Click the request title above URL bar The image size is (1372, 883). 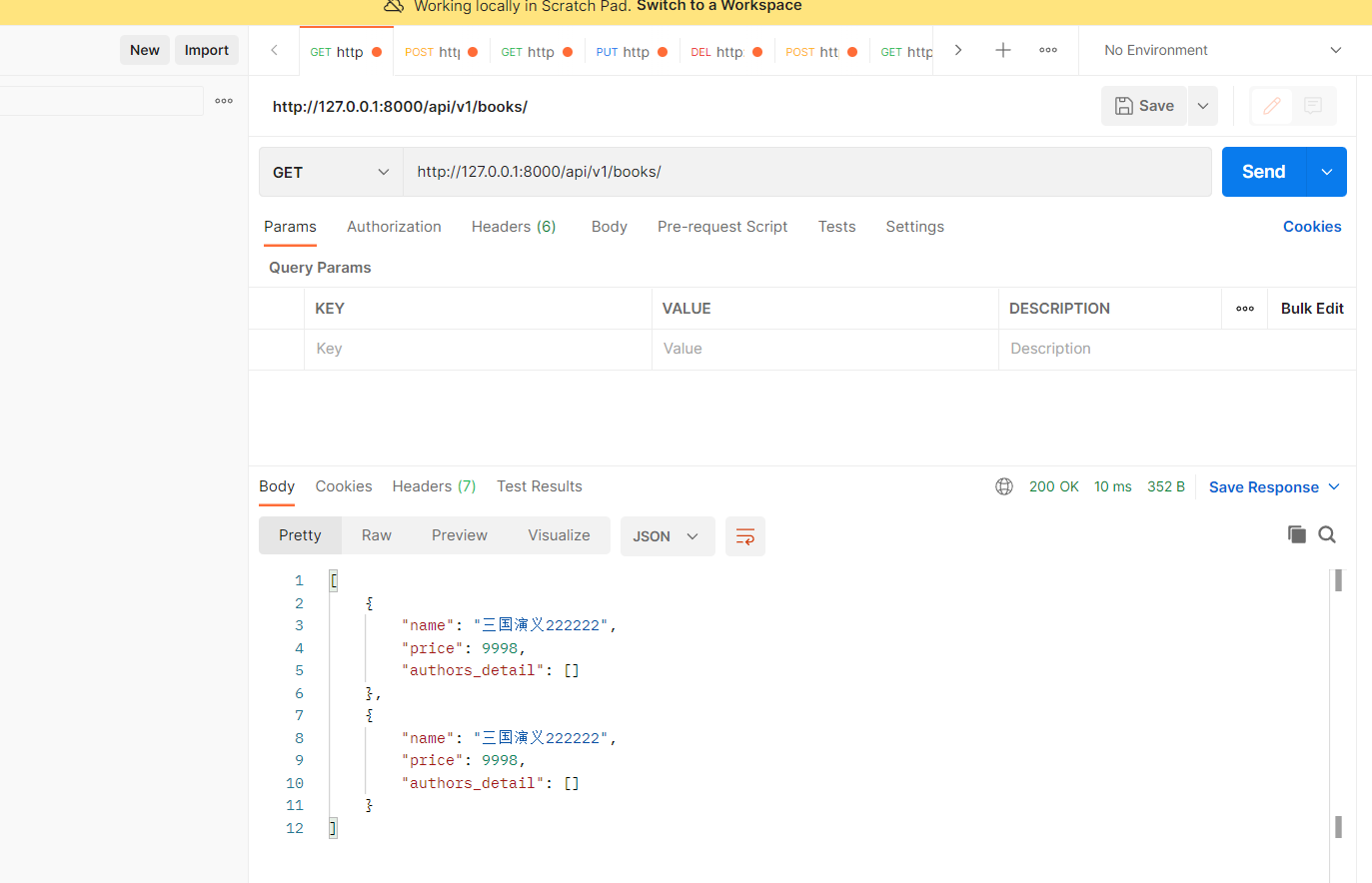[400, 107]
